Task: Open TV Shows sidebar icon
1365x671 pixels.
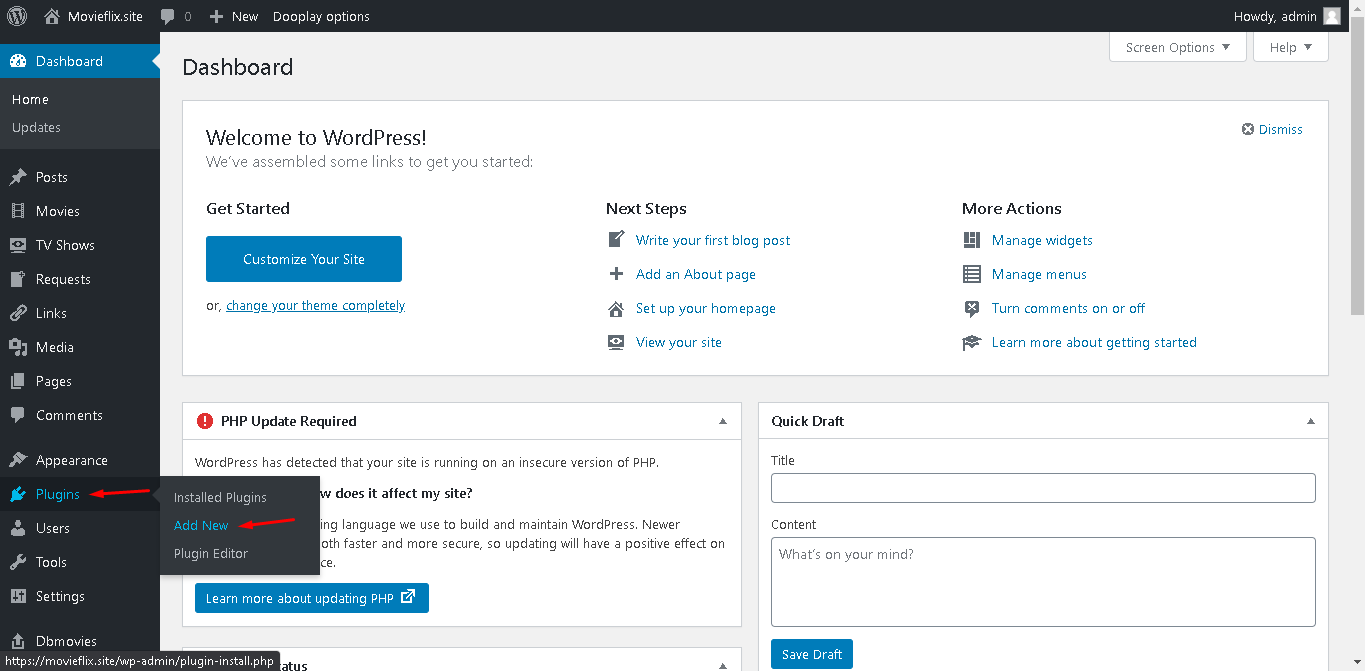Action: click(x=18, y=245)
